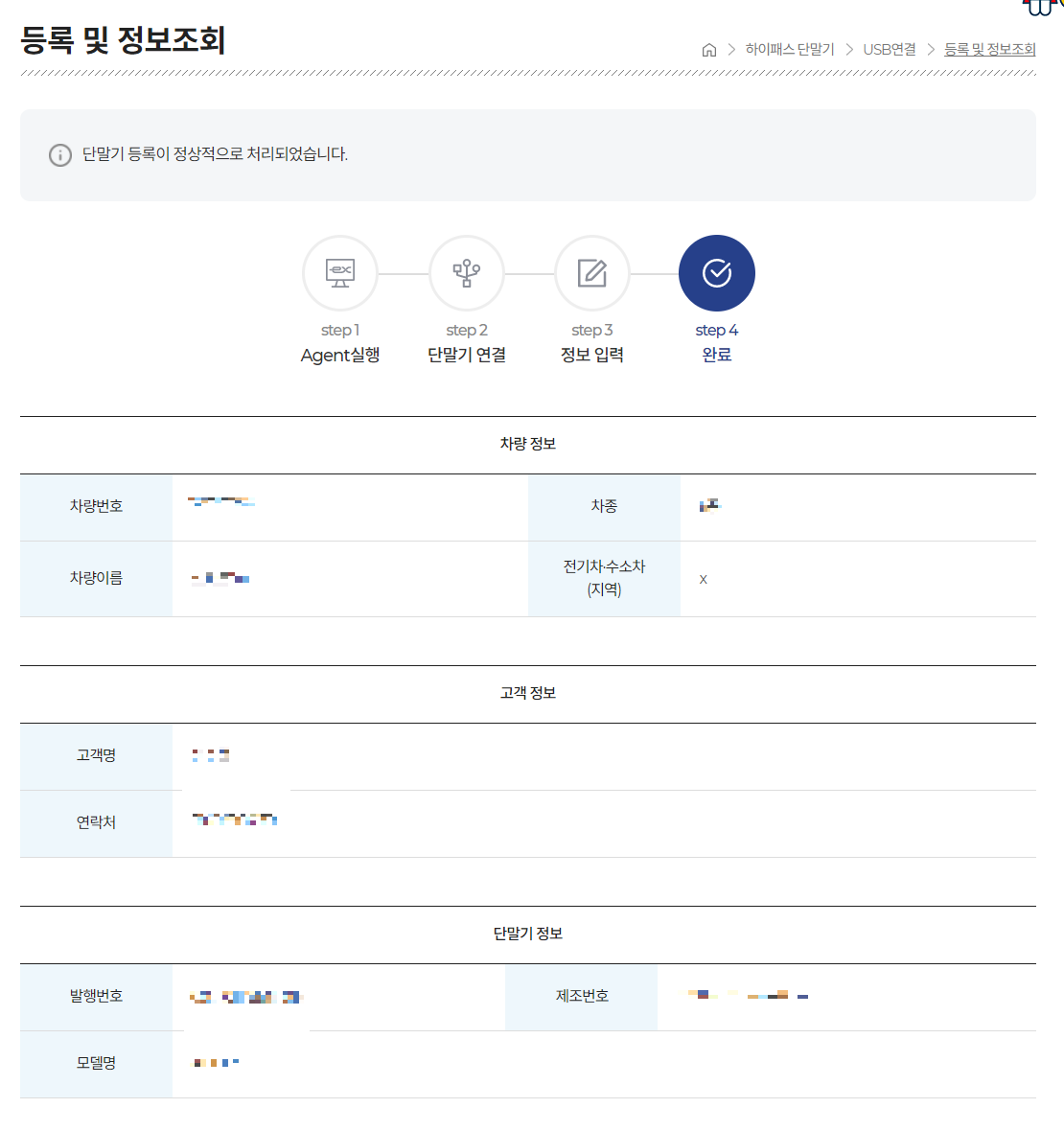Select the 단말기 정보 section header
This screenshot has width=1064, height=1131.
527,933
